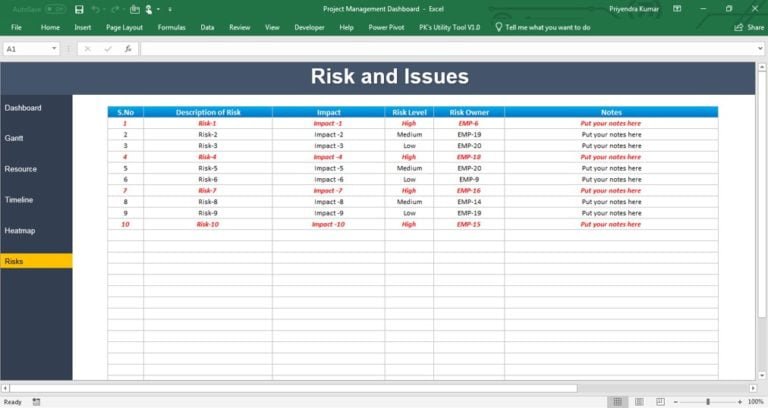Click the 100% zoom level

coord(755,402)
